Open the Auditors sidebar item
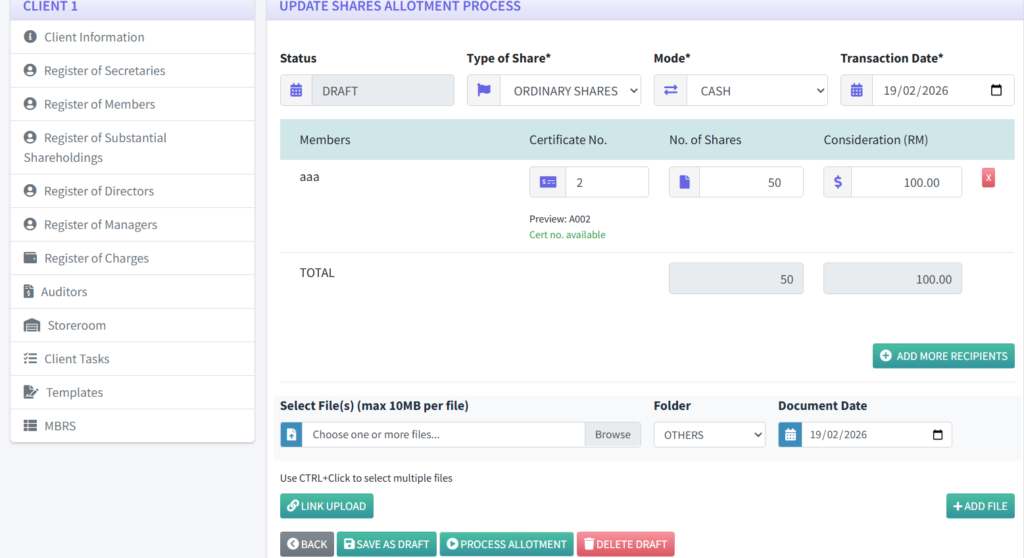Viewport: 1024px width, 558px height. point(64,292)
